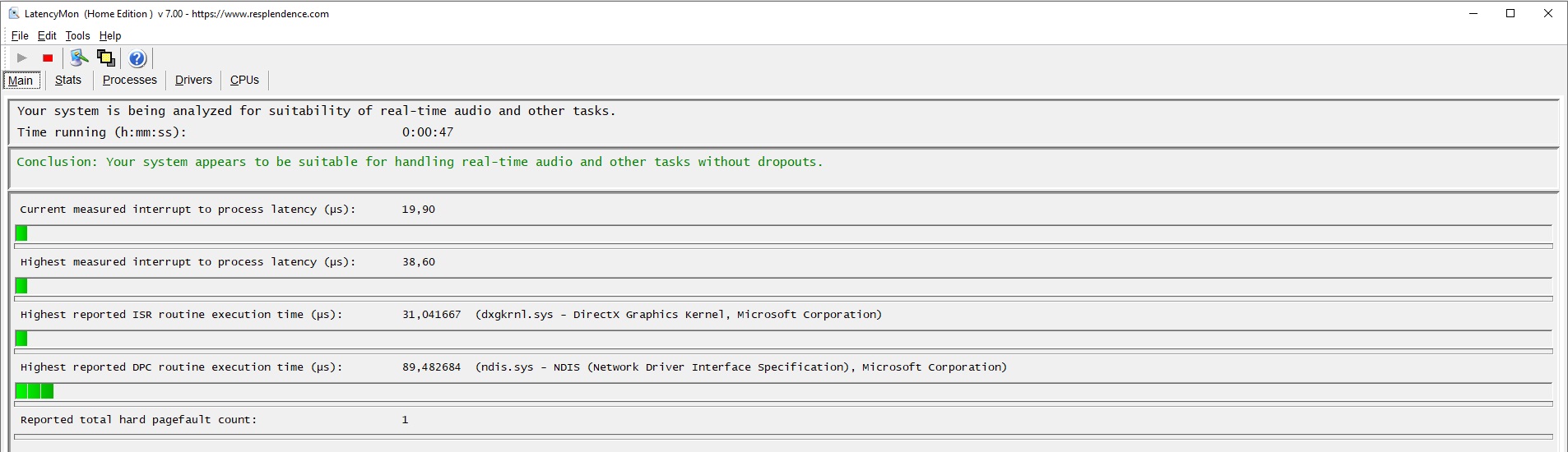This screenshot has height=452, width=1568.
Task: Open the options icon with computer and pen
Action: (79, 58)
